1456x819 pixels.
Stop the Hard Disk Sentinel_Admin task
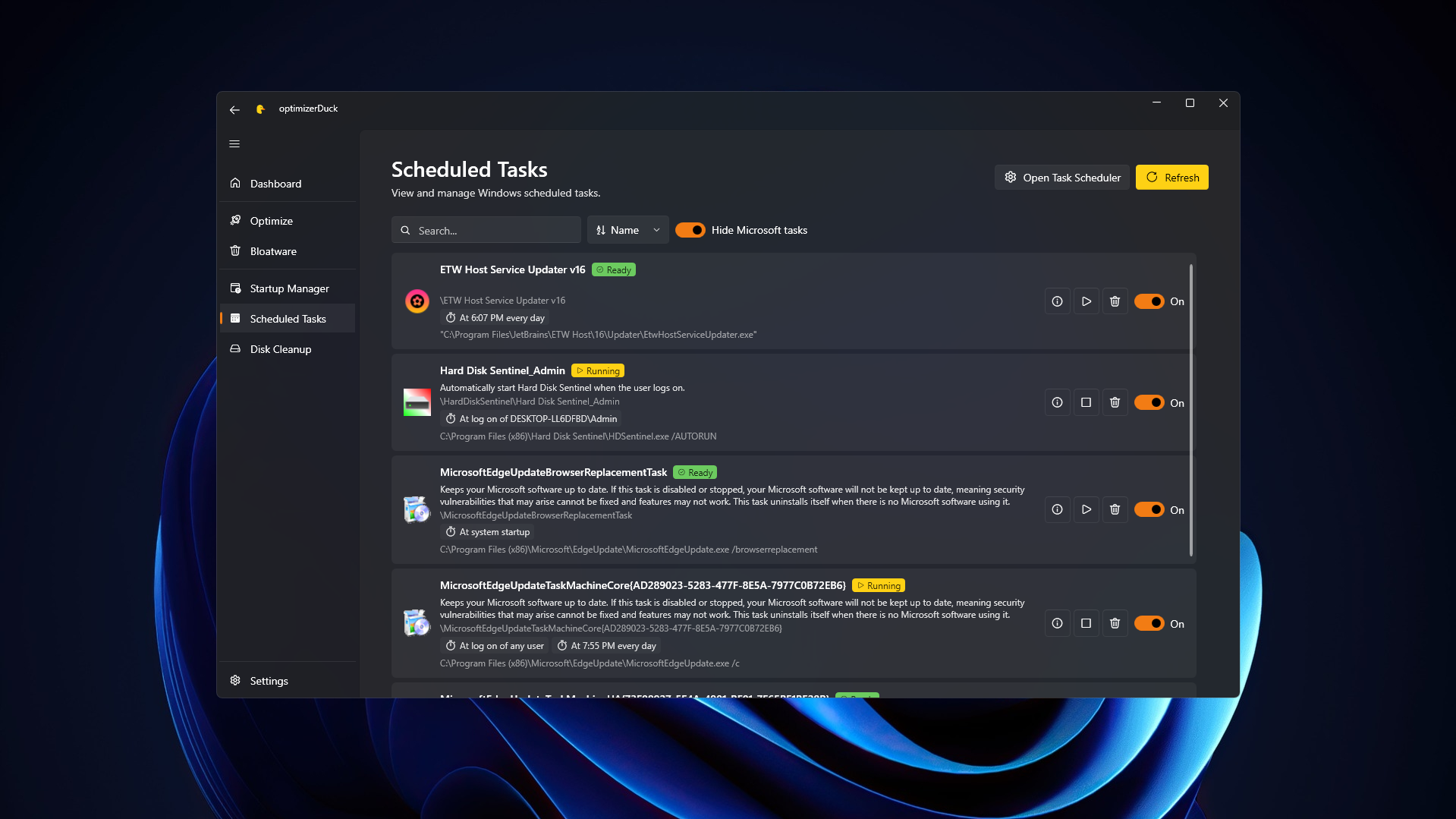click(1086, 402)
